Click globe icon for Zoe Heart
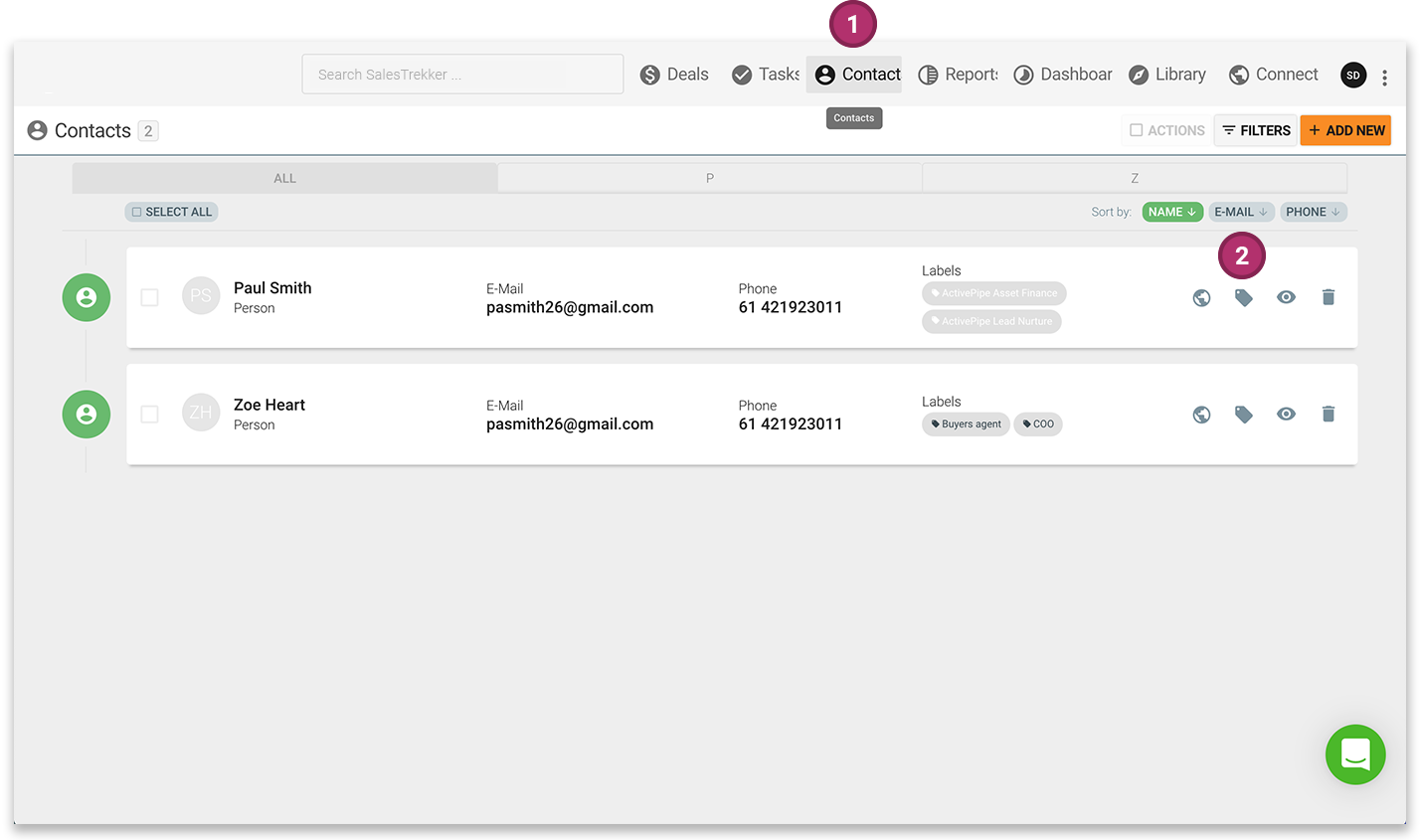Image resolution: width=1420 pixels, height=840 pixels. pos(1202,414)
